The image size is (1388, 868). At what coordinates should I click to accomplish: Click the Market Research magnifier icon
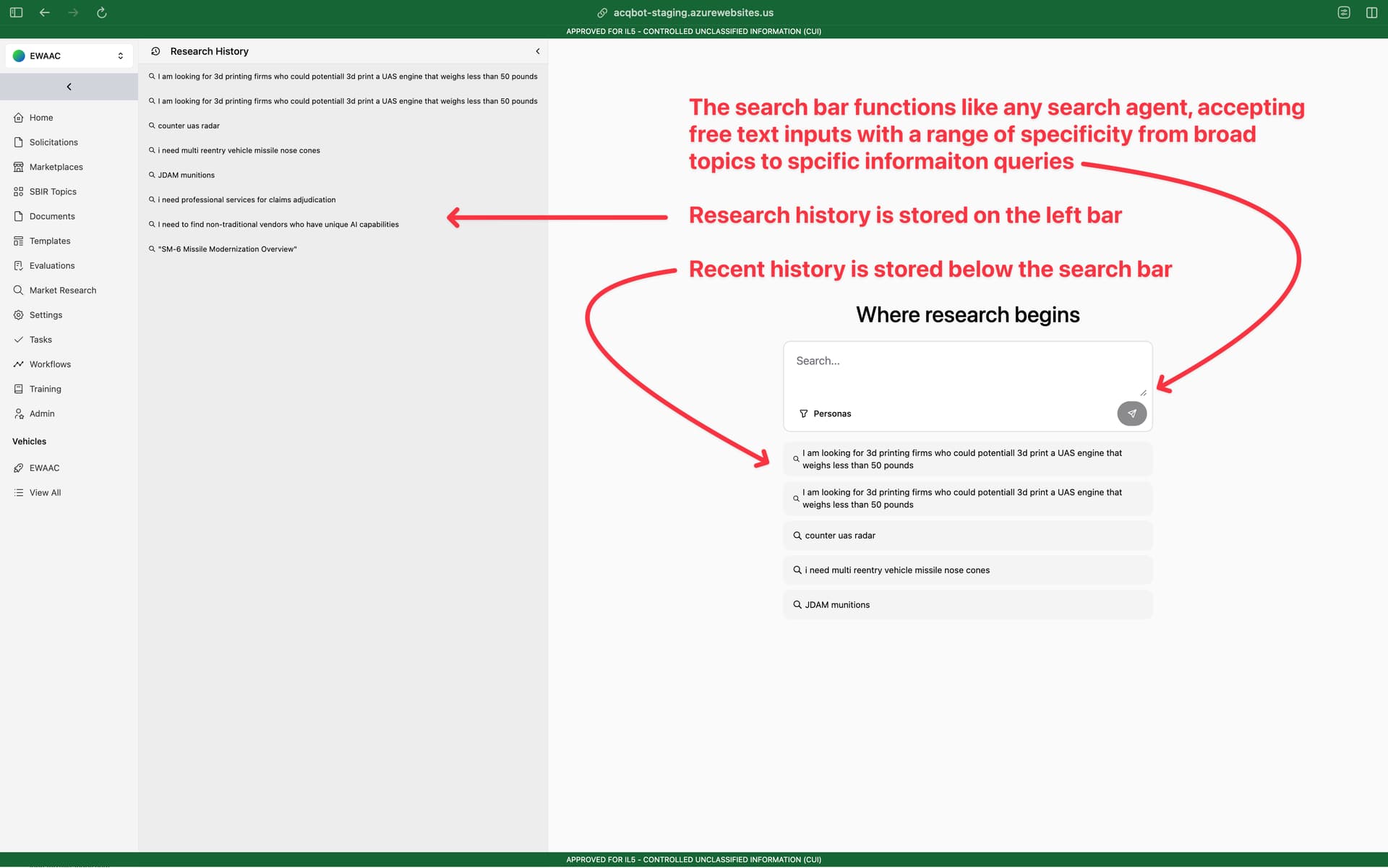[x=19, y=290]
